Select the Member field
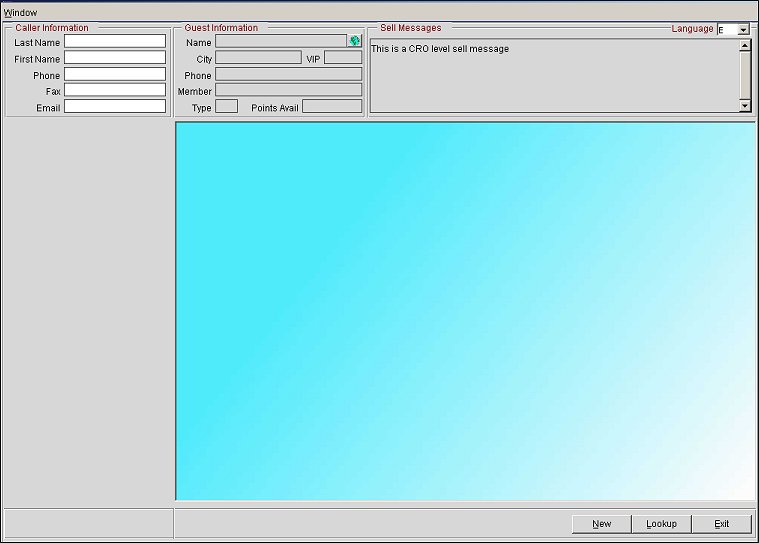The width and height of the screenshot is (759, 543). coord(288,90)
